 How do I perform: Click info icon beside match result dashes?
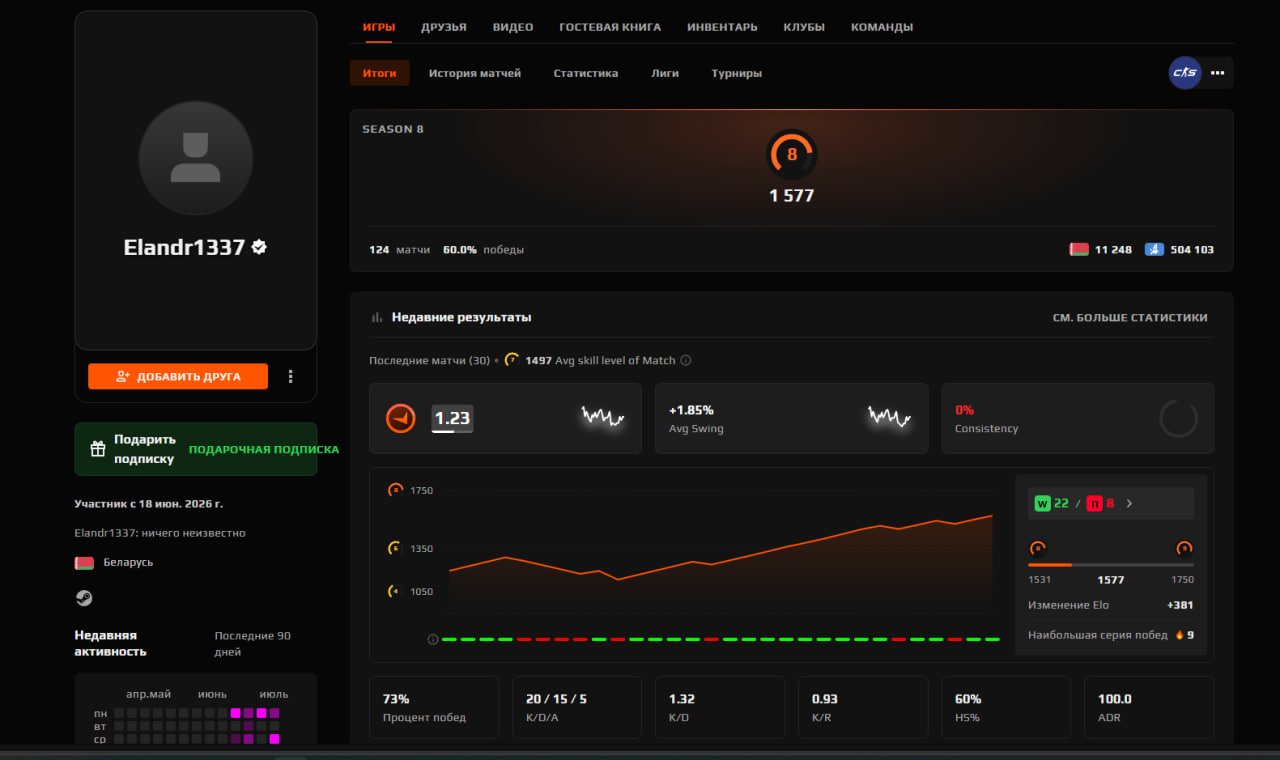tap(433, 639)
